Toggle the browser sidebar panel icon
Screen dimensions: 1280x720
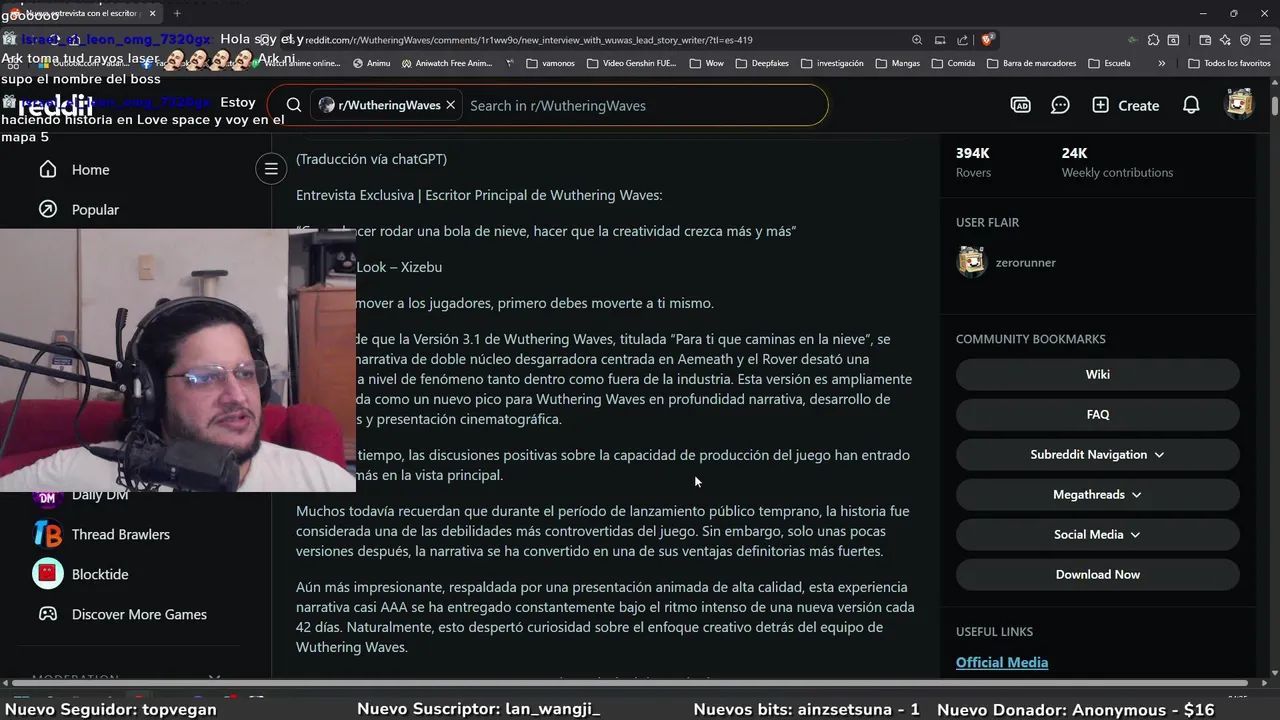(1174, 40)
